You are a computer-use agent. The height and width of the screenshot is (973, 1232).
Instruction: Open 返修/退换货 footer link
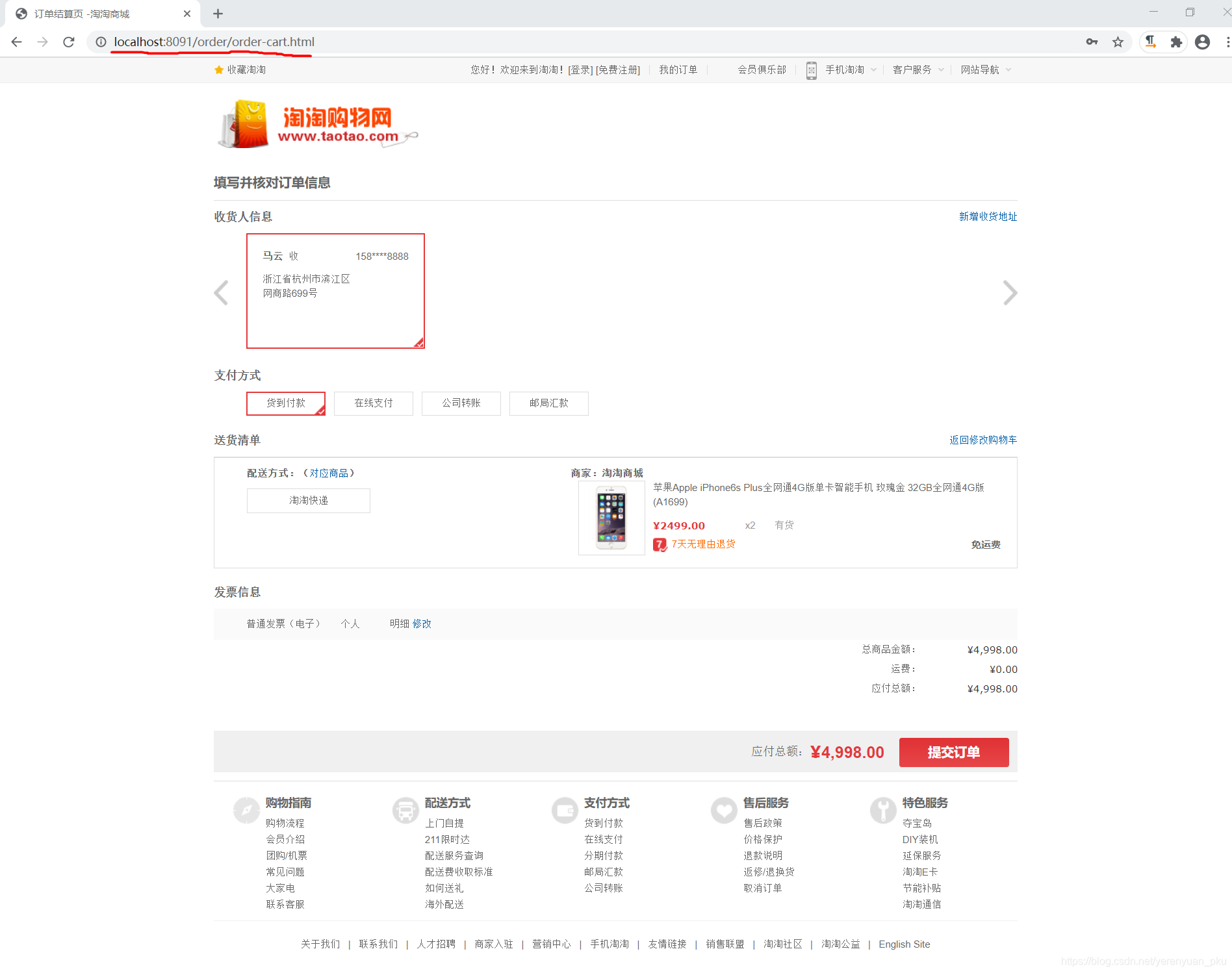(x=769, y=872)
